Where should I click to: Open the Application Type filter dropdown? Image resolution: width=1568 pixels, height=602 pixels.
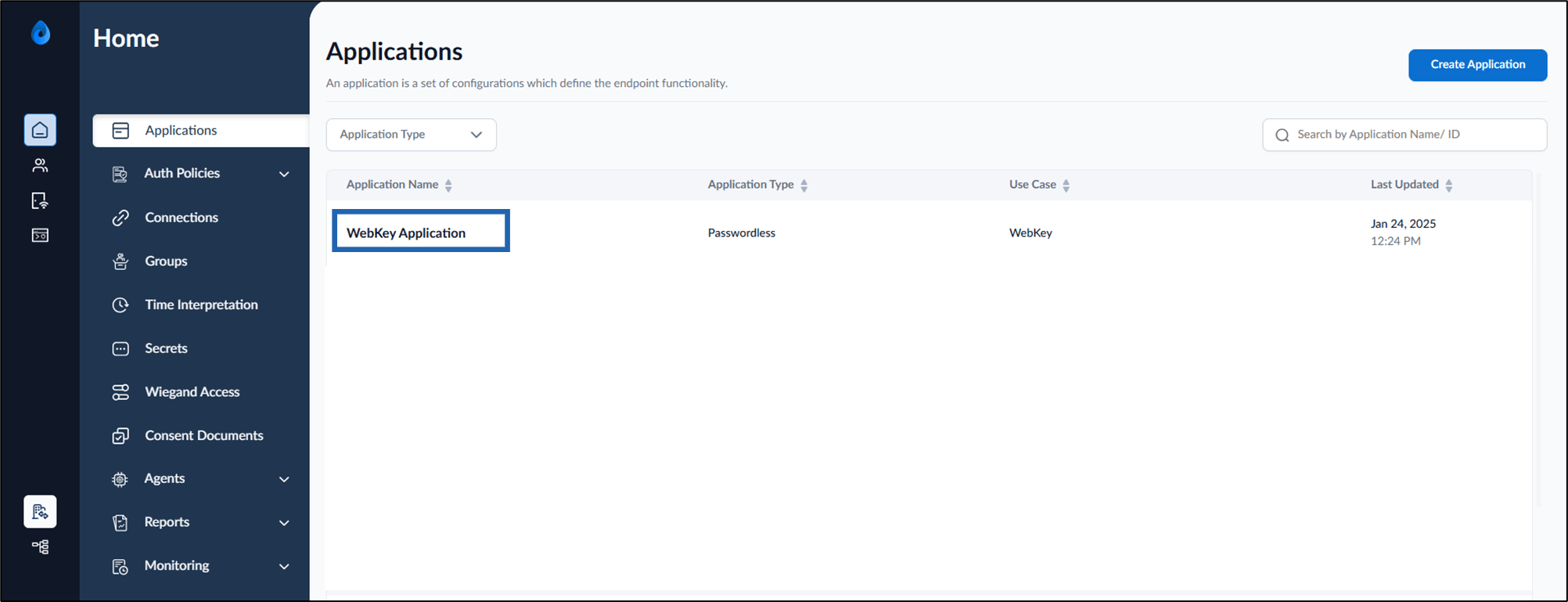pos(412,135)
